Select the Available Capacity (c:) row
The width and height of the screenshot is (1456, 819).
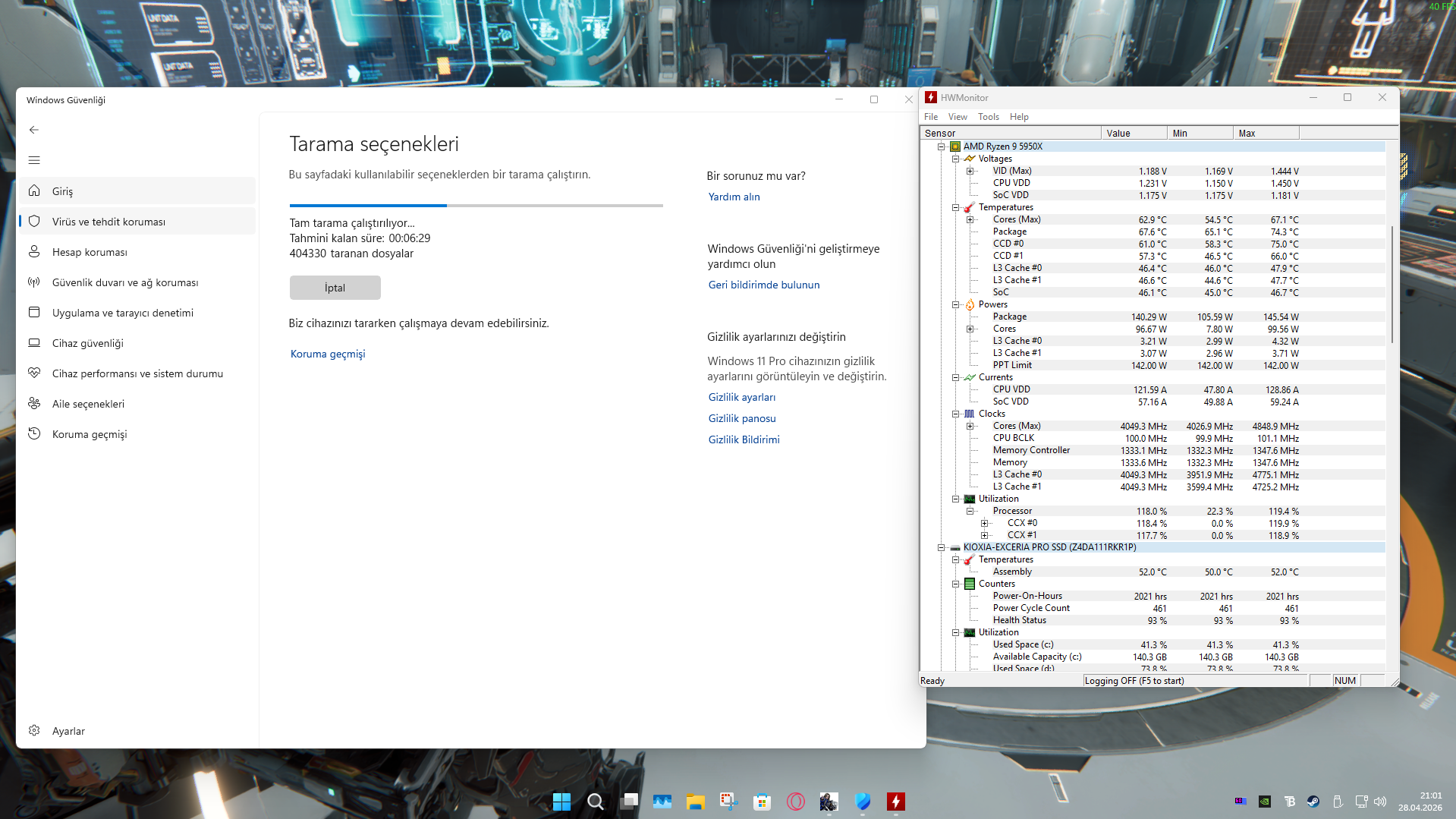tap(1154, 657)
